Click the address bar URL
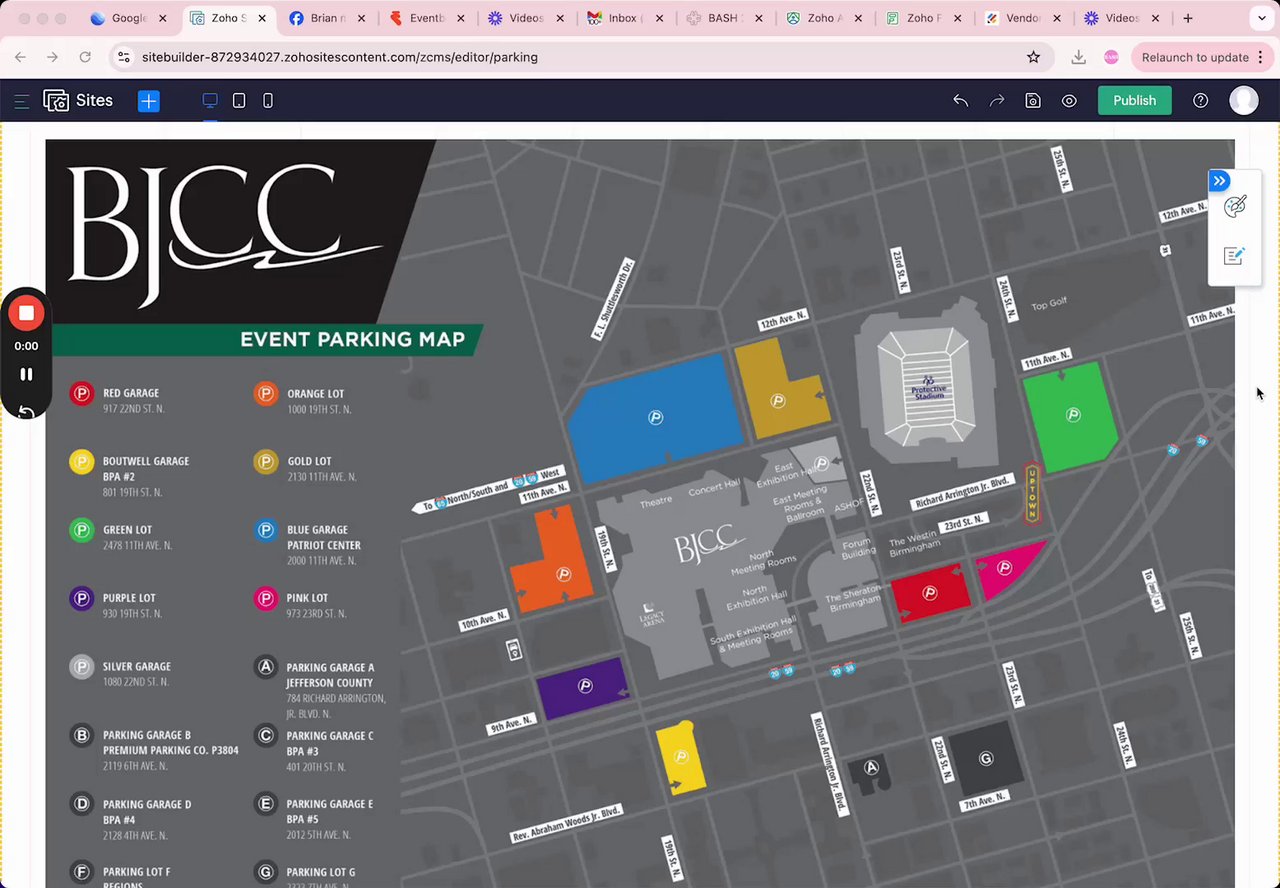 pyautogui.click(x=340, y=57)
